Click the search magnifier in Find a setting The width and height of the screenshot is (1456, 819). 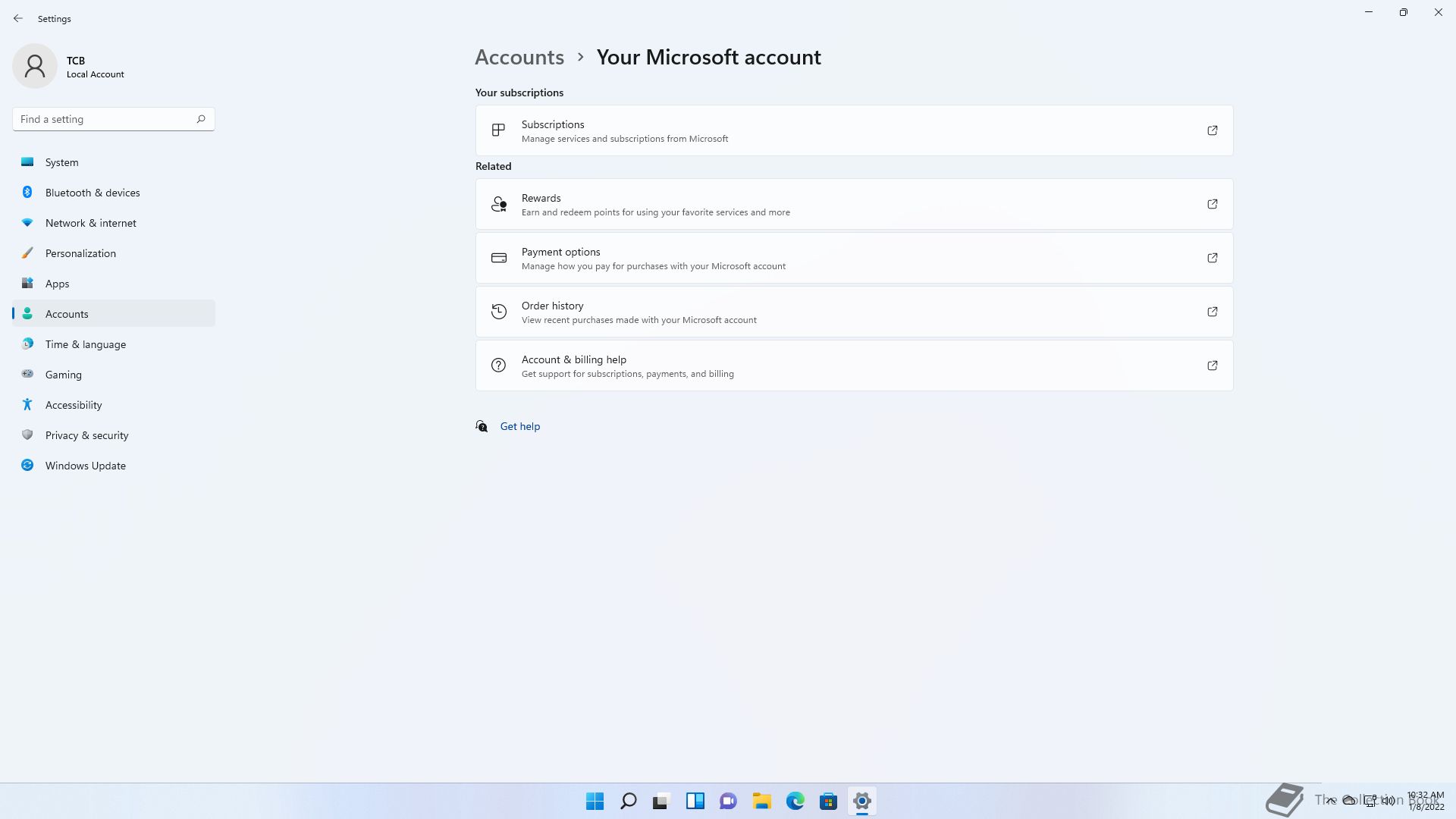(x=201, y=119)
